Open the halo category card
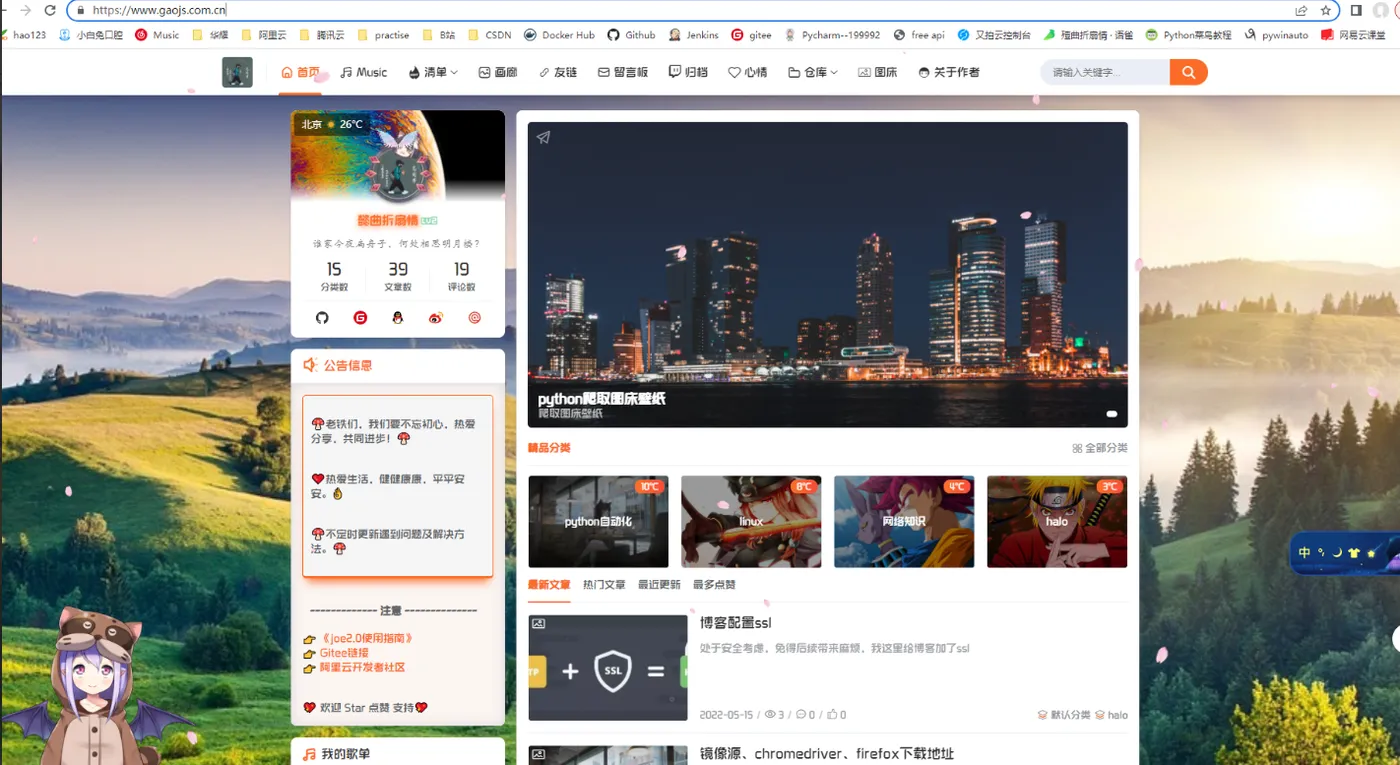Viewport: 1400px width, 765px height. (1057, 521)
